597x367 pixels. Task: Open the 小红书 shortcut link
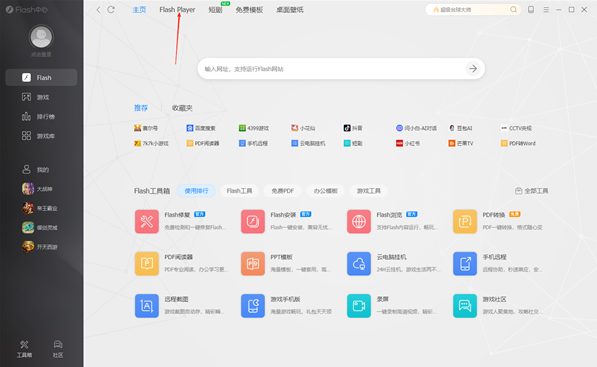(408, 144)
